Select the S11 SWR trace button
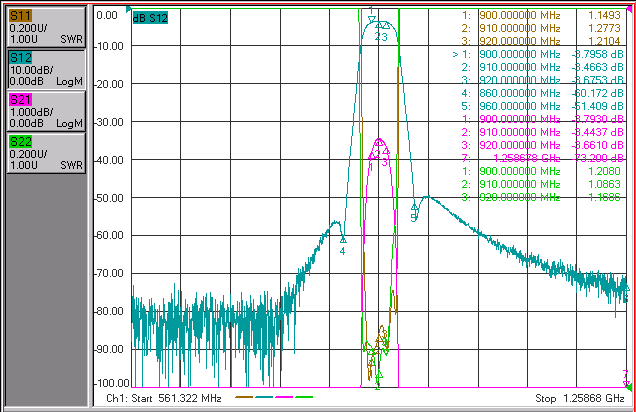This screenshot has height=412, width=636. point(46,27)
